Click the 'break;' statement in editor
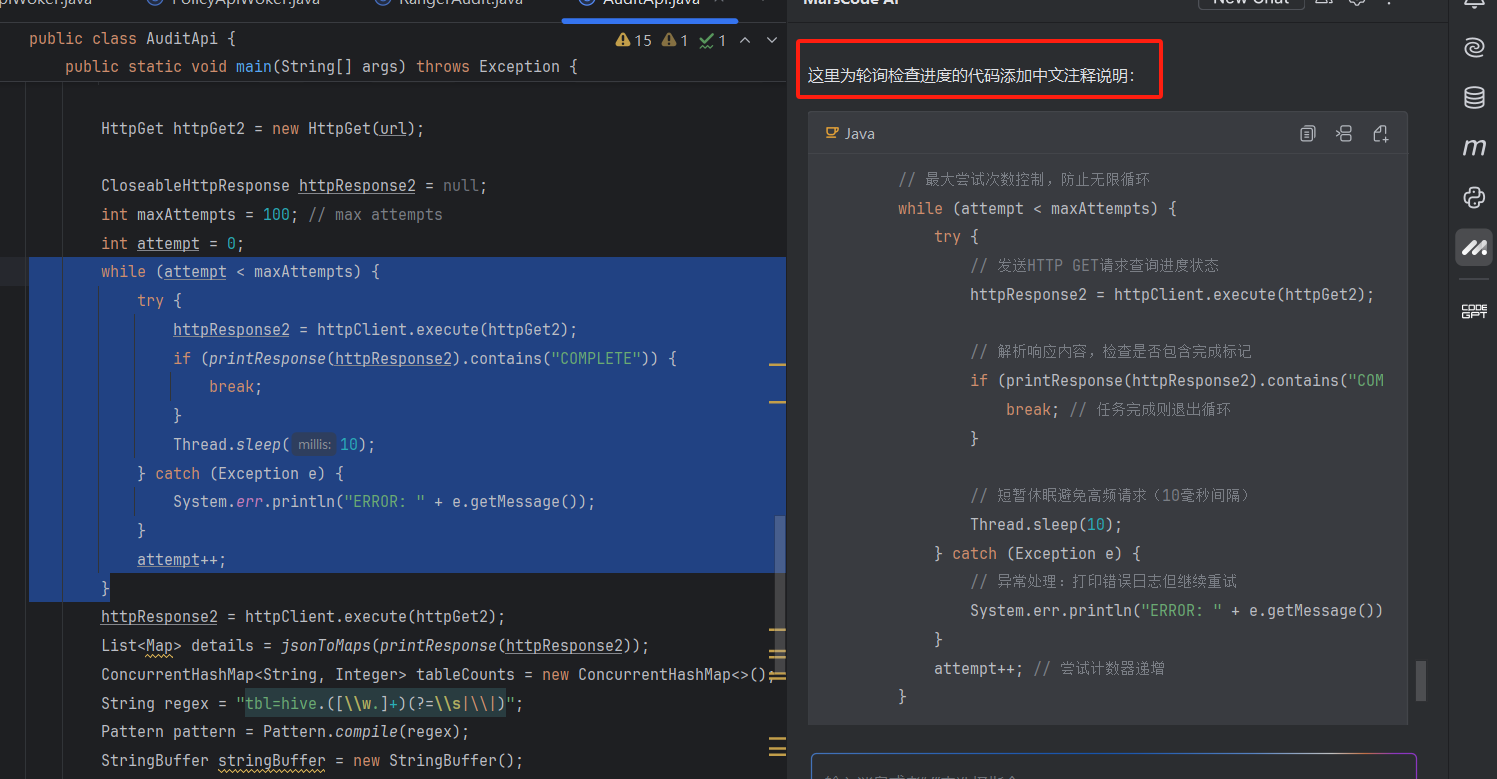Image resolution: width=1497 pixels, height=779 pixels. click(x=235, y=387)
